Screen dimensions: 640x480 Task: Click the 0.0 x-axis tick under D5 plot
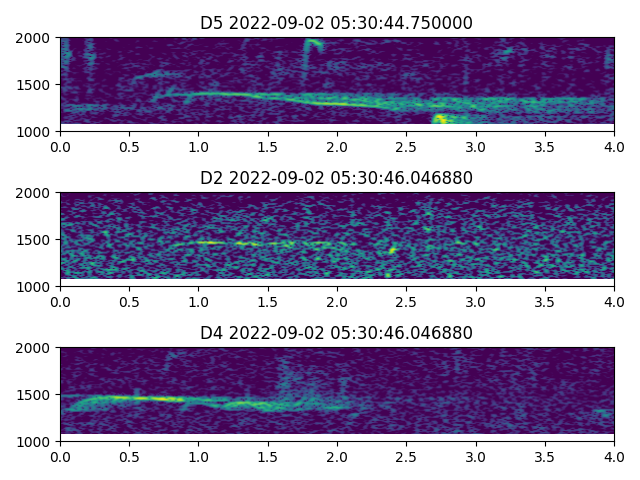60,146
